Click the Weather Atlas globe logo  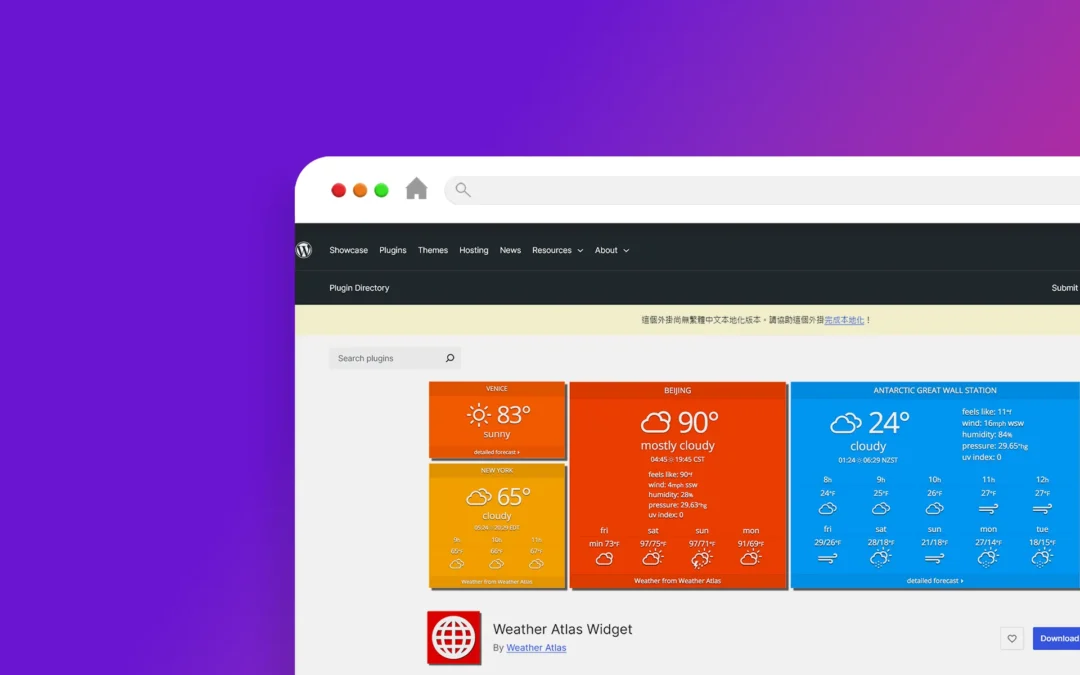point(454,638)
